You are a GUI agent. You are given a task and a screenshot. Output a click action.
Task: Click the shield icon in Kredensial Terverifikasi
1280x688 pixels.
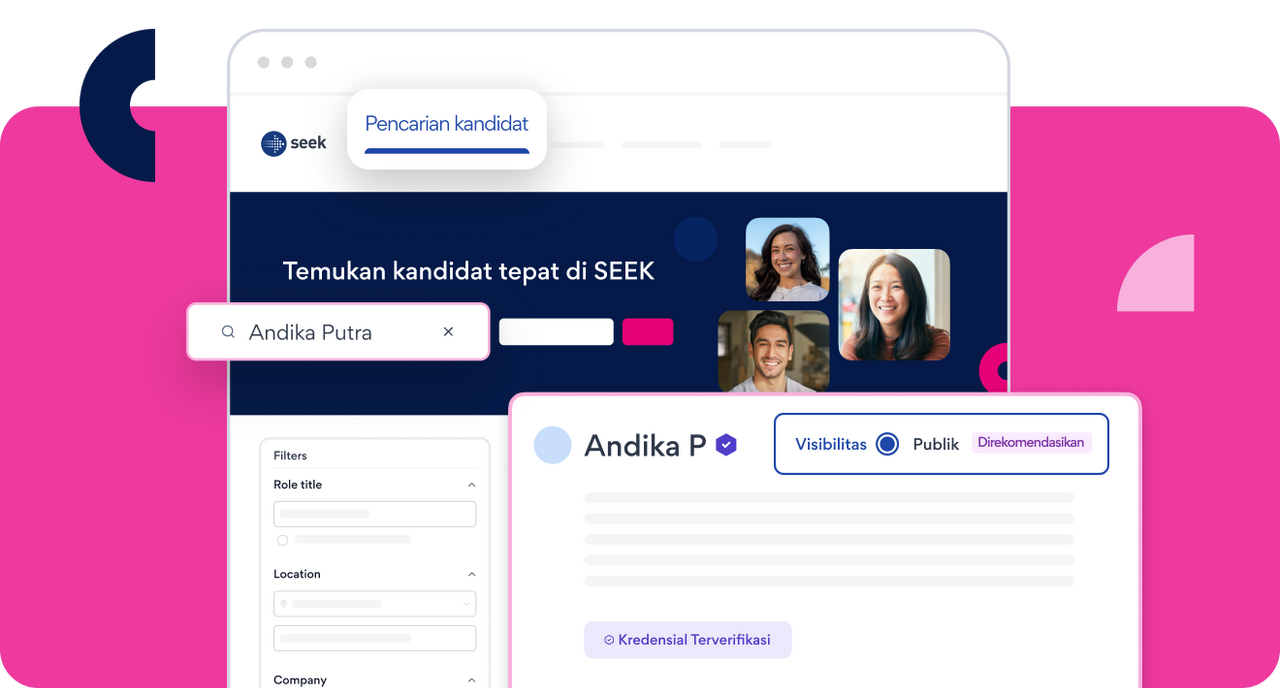[609, 640]
